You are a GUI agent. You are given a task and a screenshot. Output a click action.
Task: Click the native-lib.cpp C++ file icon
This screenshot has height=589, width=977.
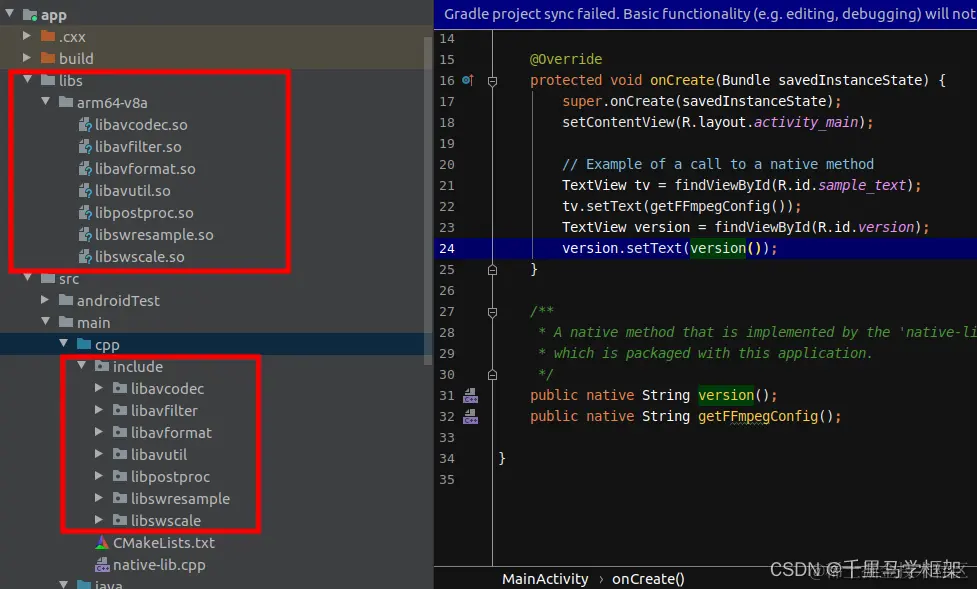click(x=102, y=565)
